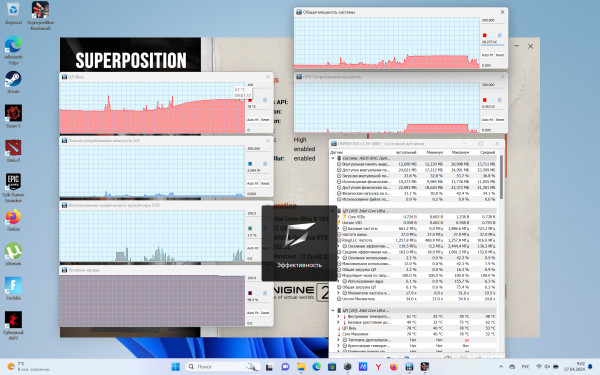600x375 pixels.
Task: Collapse the ASUS ROG system sensor group
Action: (333, 158)
